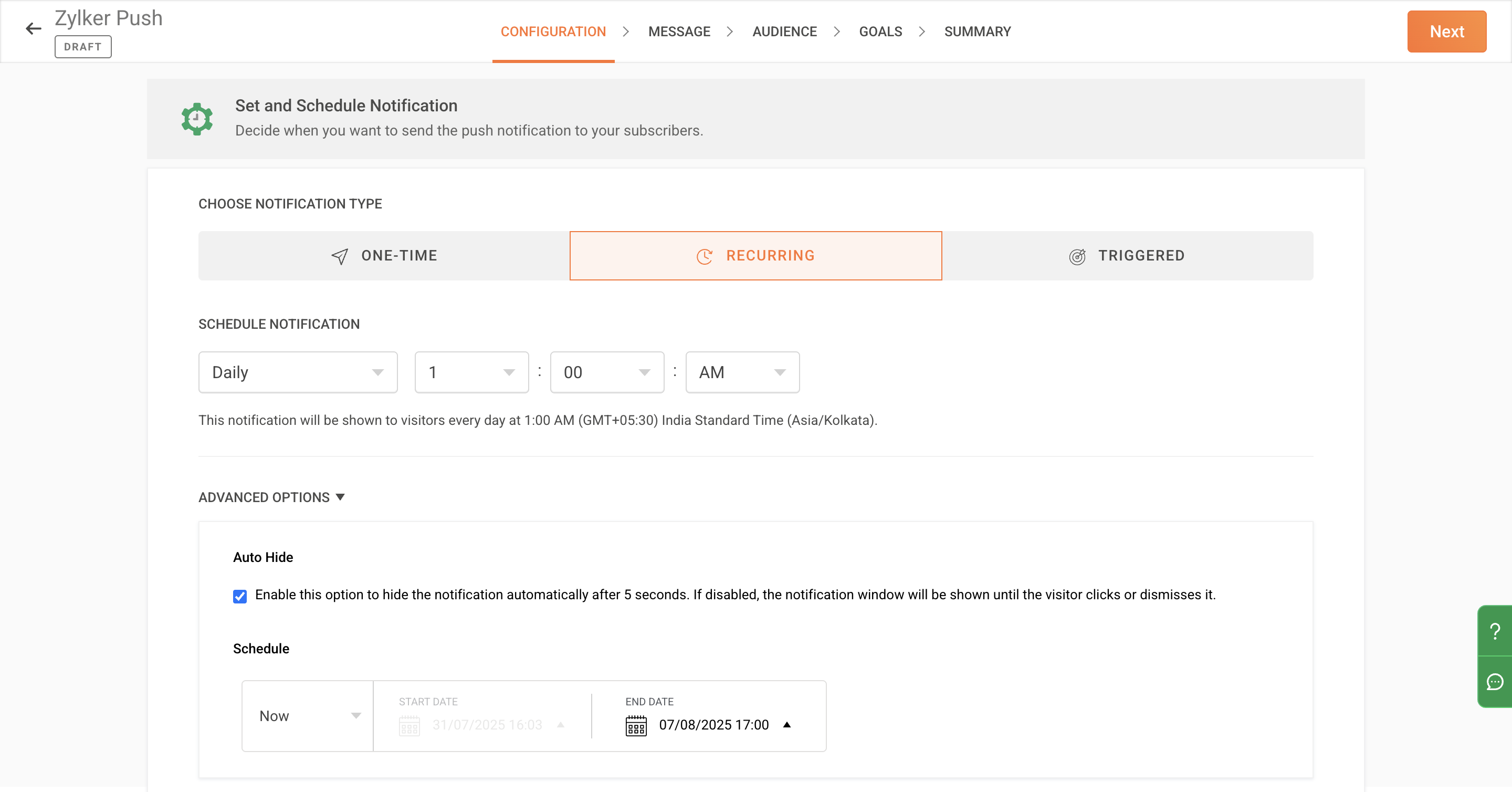Viewport: 1512px width, 792px height.
Task: Click the End Date value field
Action: (x=713, y=724)
